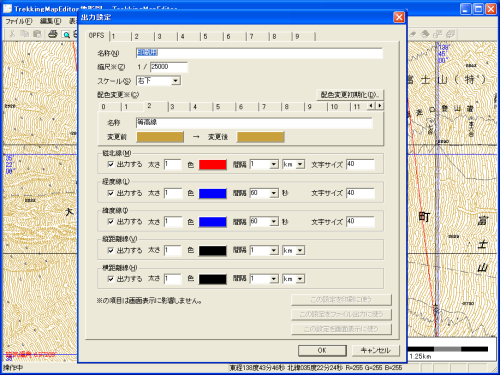500x375 pixels.
Task: Open 横距離線 km unit dropdown
Action: tap(300, 279)
